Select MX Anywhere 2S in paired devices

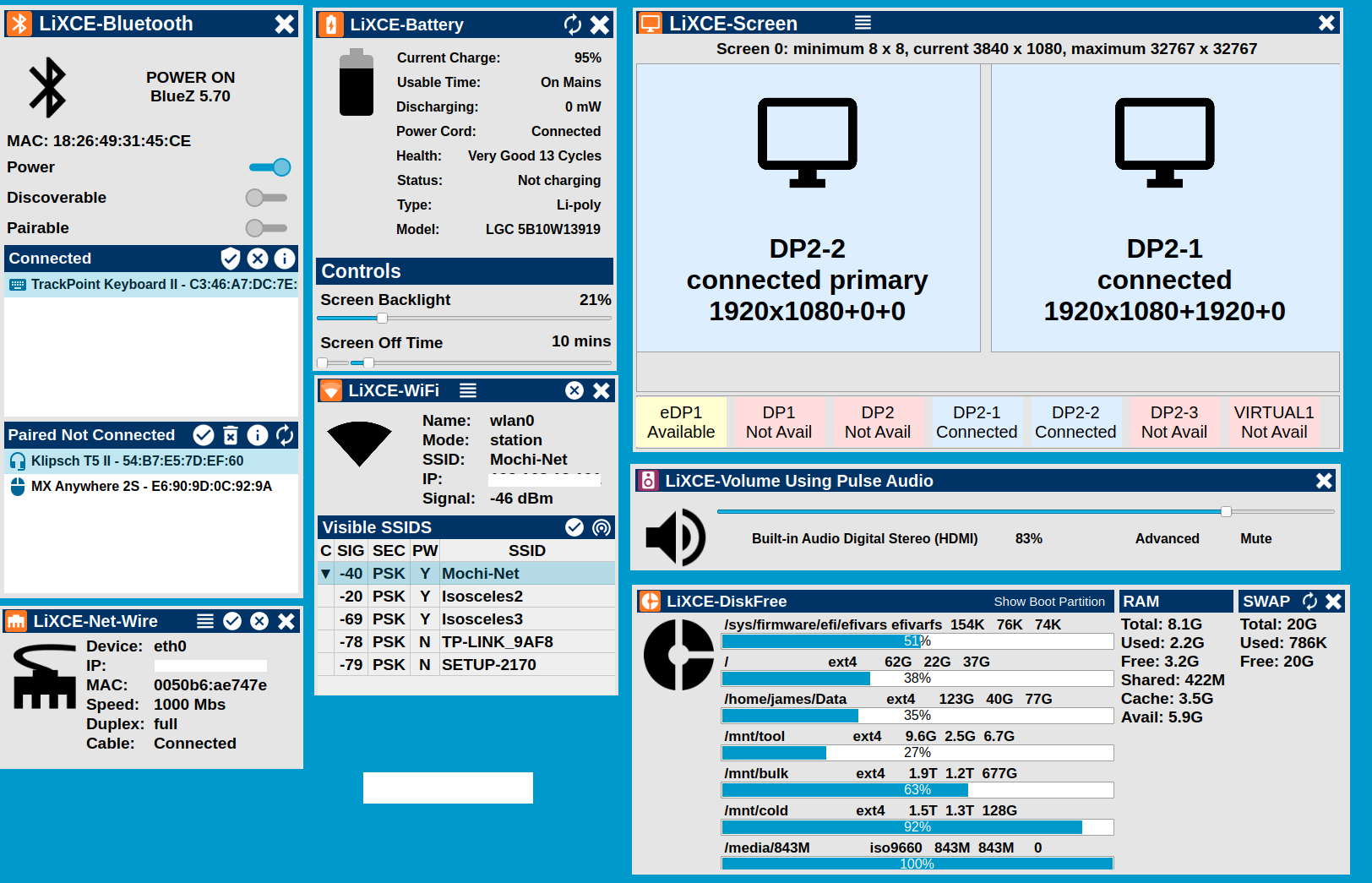(x=152, y=487)
